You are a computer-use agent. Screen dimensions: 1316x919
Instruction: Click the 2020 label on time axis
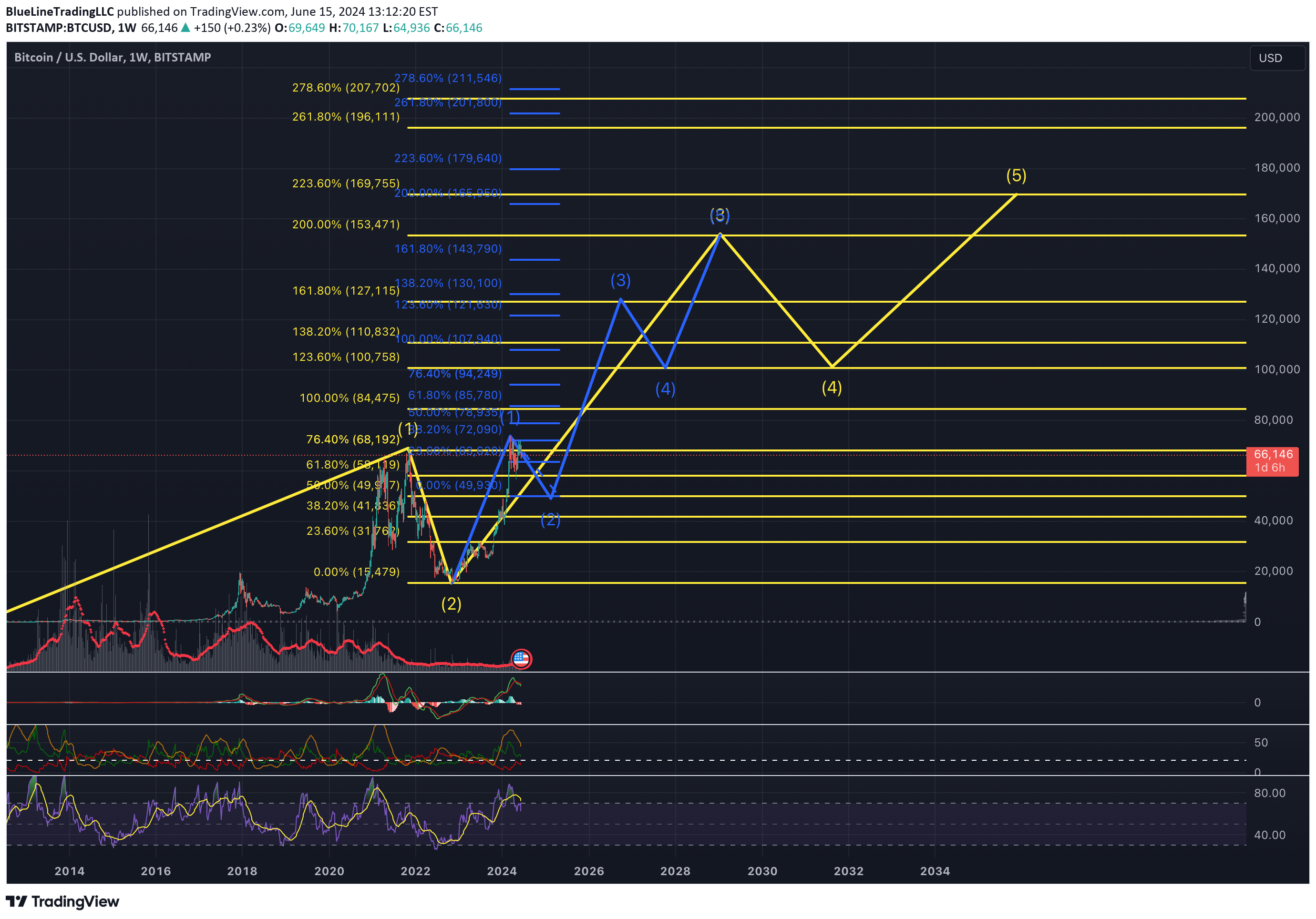tap(329, 871)
